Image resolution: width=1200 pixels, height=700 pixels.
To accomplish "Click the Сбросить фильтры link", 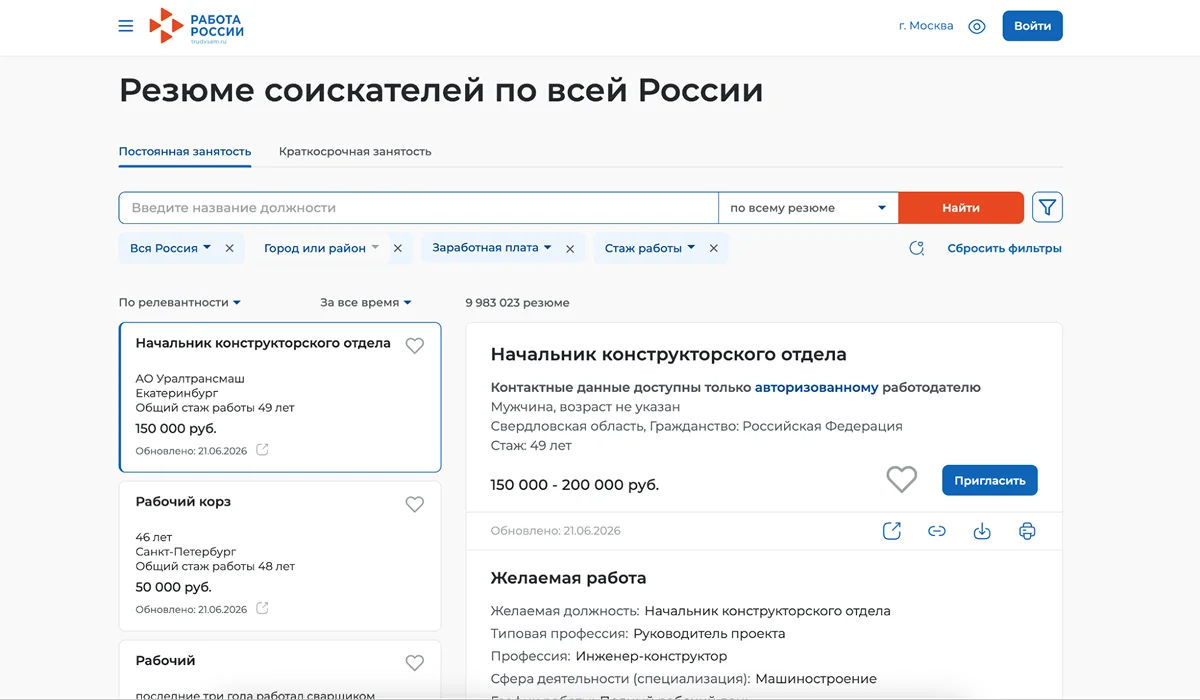I will pos(1004,248).
